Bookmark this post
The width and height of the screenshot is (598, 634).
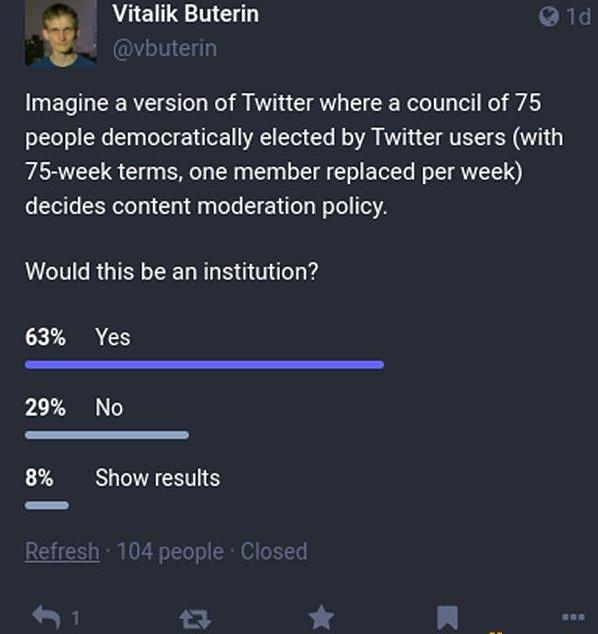point(447,619)
